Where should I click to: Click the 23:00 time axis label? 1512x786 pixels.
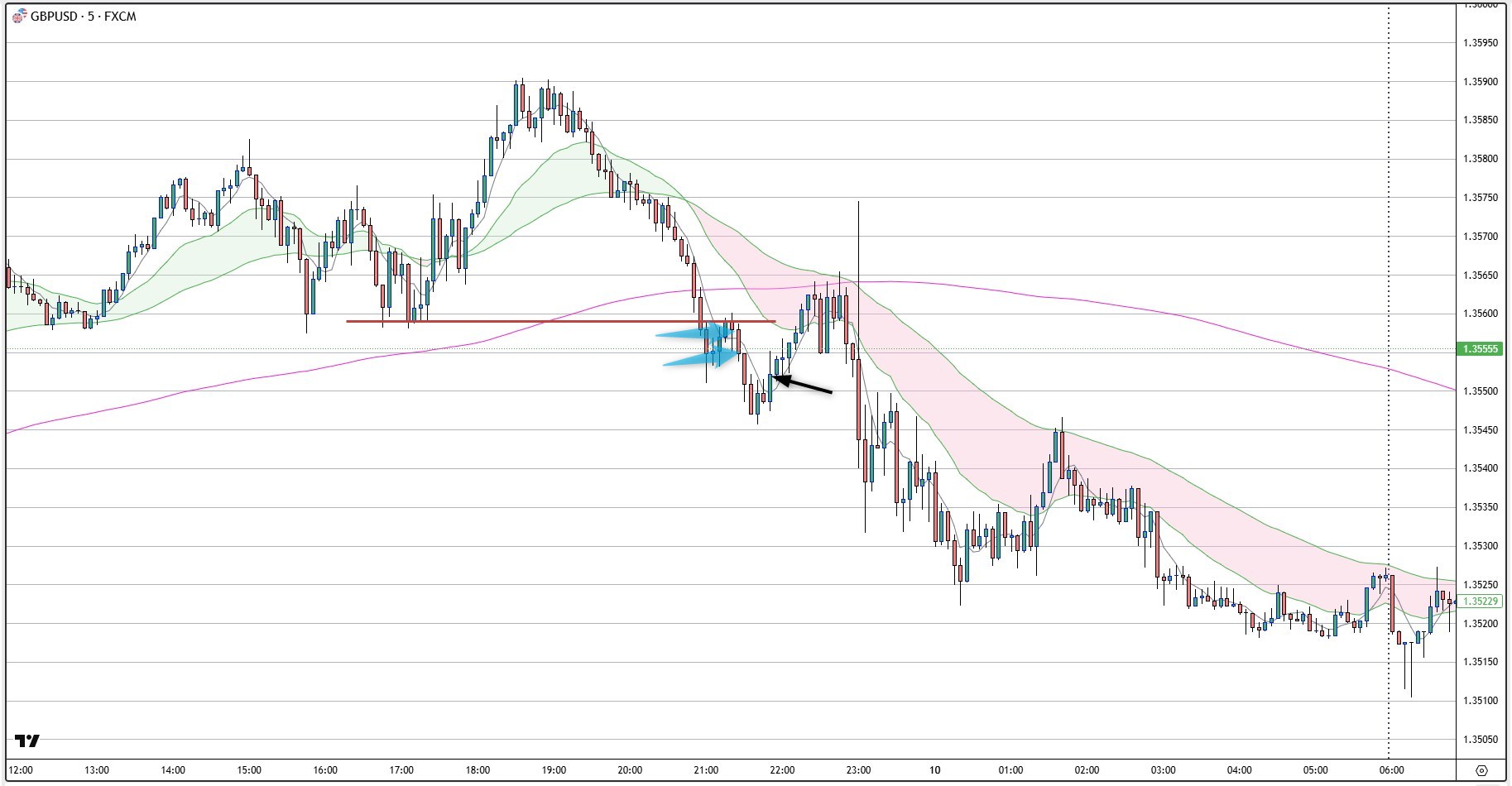click(x=858, y=770)
